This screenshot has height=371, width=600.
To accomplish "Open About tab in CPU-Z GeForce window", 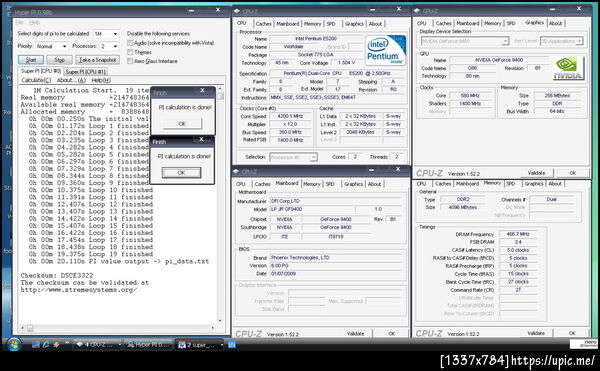I will tap(555, 23).
